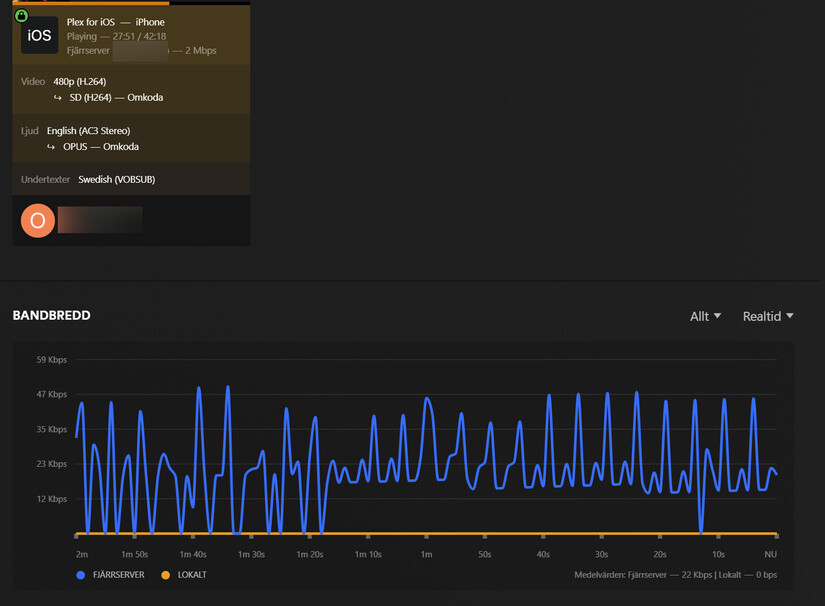825x606 pixels.
Task: Click 'Swedish (VOBSUB)' subtitle text
Action: [x=117, y=179]
